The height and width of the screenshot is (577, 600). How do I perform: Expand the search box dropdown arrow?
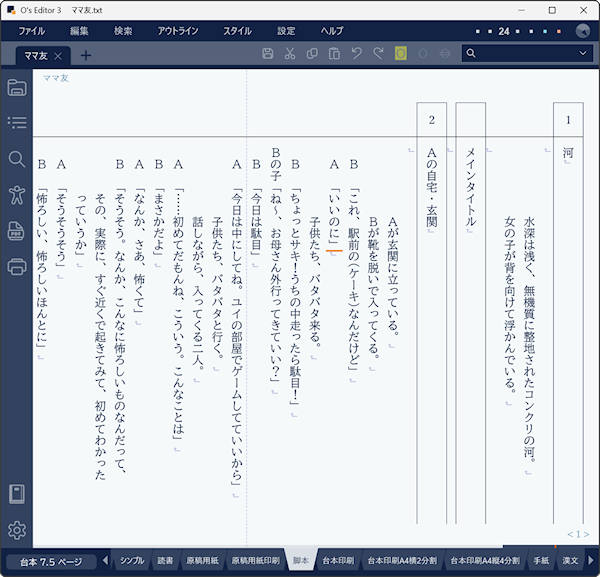(584, 54)
